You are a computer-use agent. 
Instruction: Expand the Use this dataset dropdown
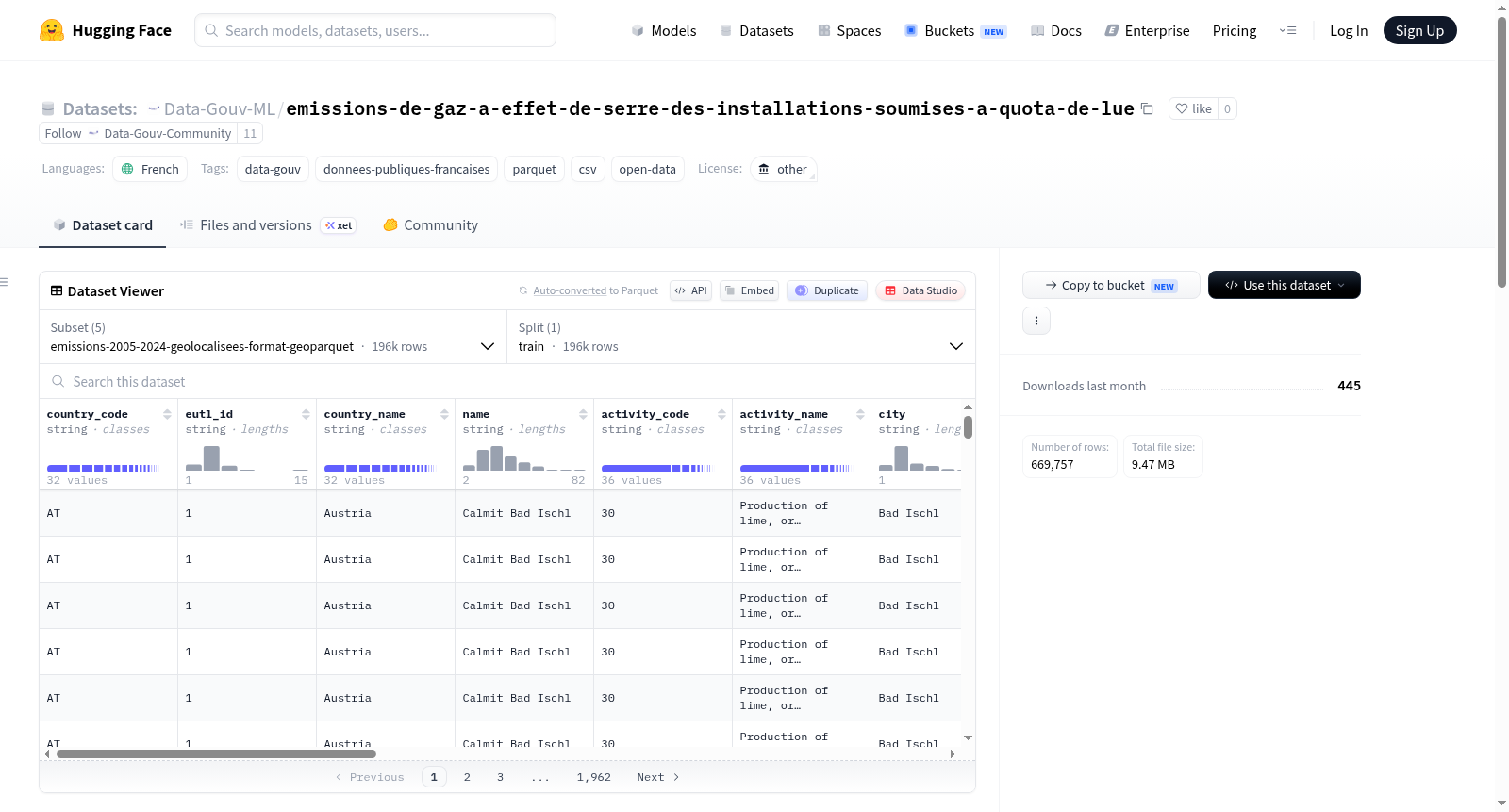coord(1284,285)
